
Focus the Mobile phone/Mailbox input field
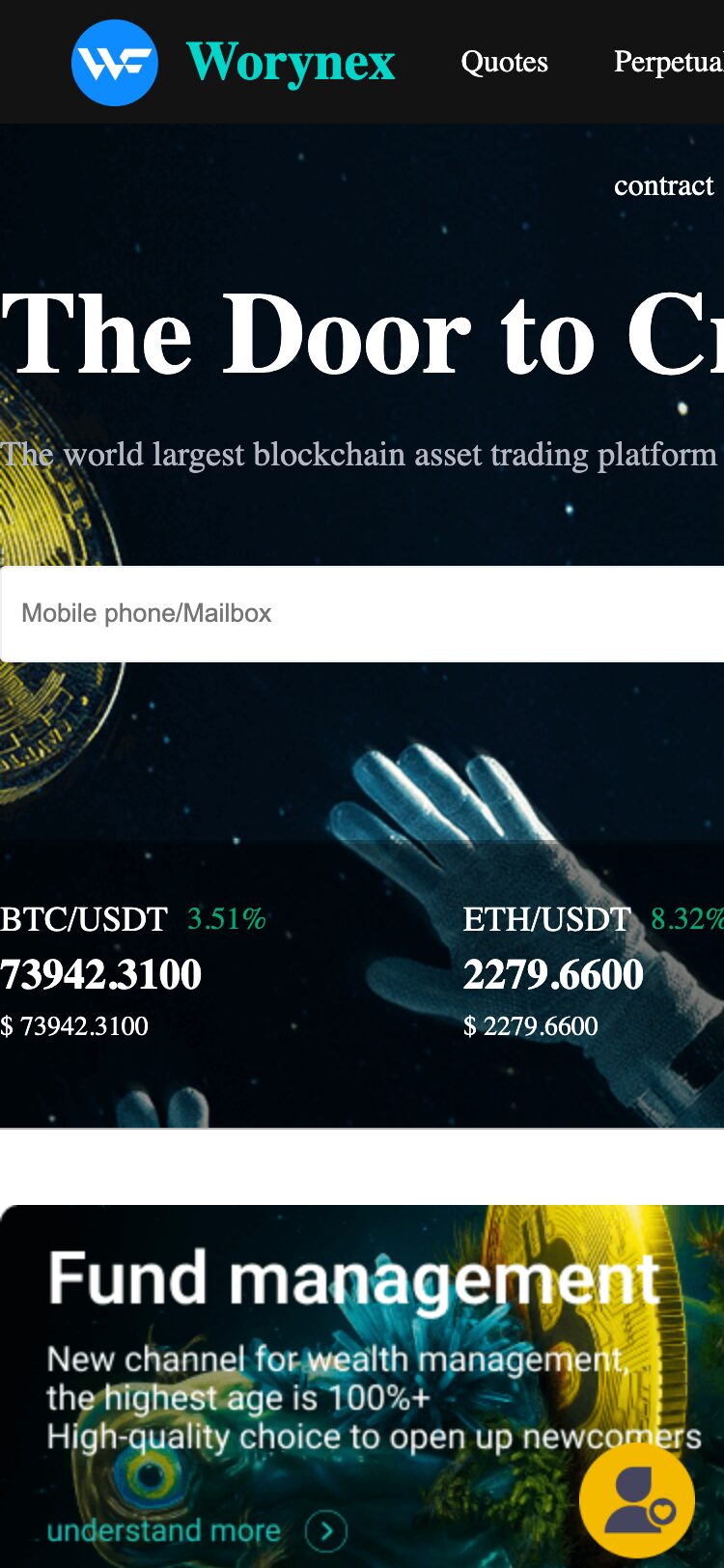362,614
